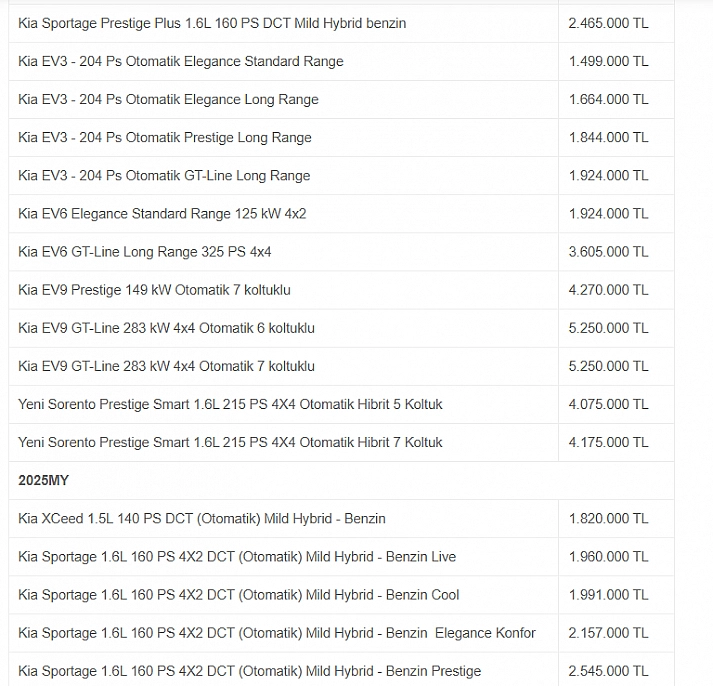Select the EV3 GT-Line Long Range row

point(341,176)
